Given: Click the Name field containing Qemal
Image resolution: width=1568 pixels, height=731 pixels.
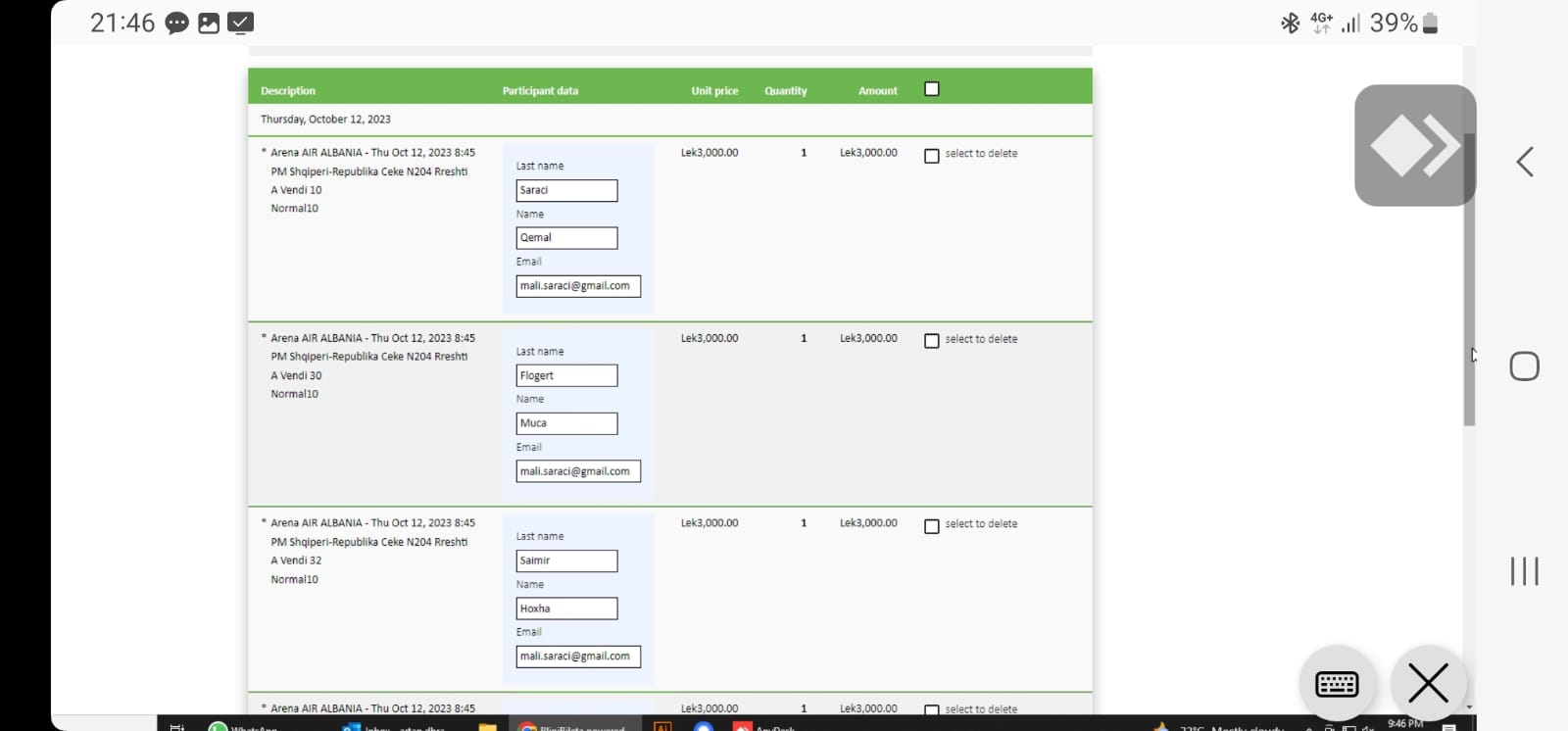Looking at the screenshot, I should point(566,238).
